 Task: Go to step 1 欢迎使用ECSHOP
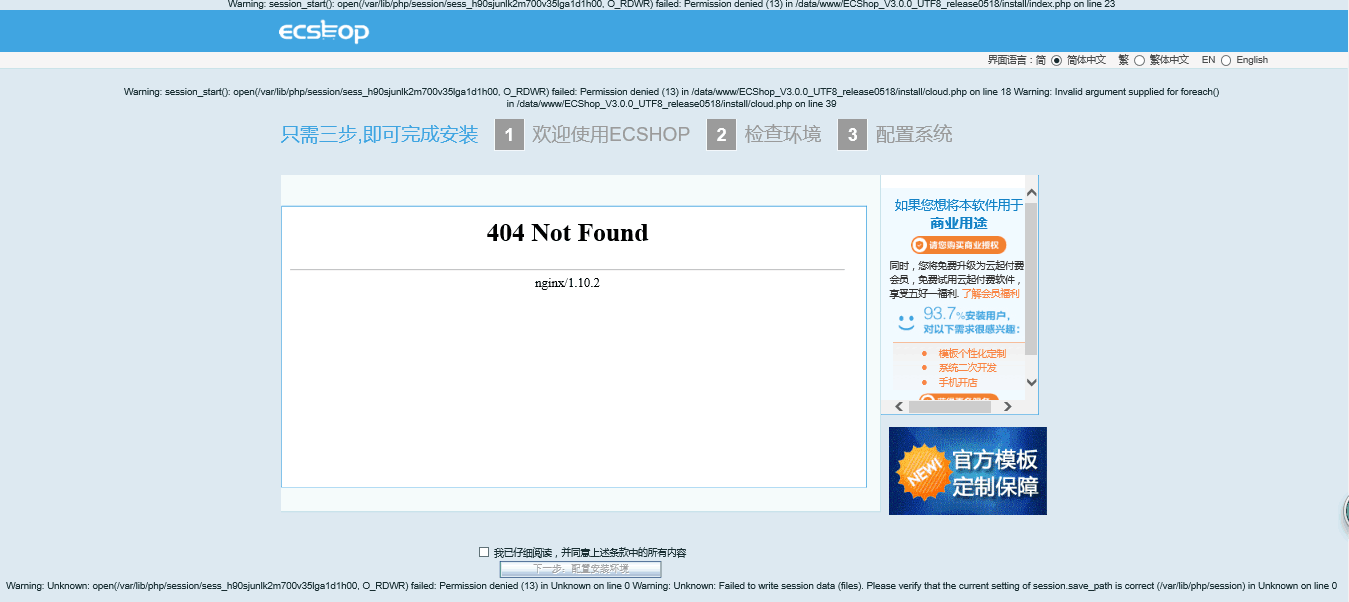[592, 135]
